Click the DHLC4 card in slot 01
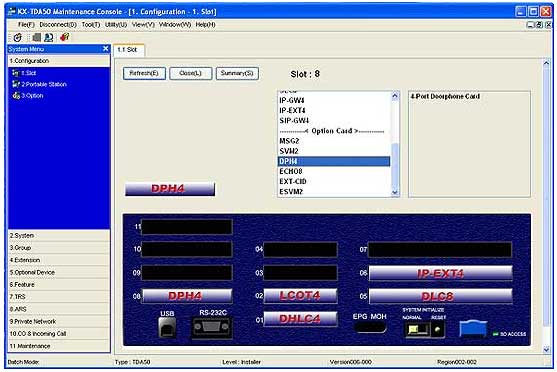 click(300, 319)
